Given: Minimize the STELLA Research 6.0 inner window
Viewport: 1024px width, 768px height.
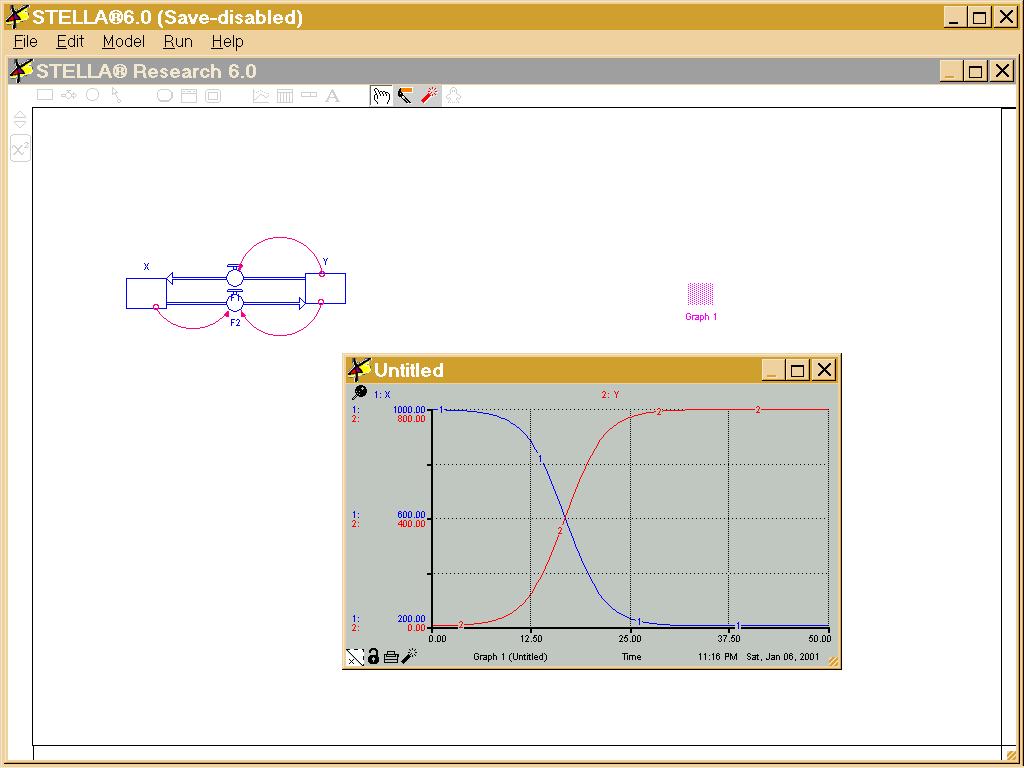Looking at the screenshot, I should click(950, 71).
